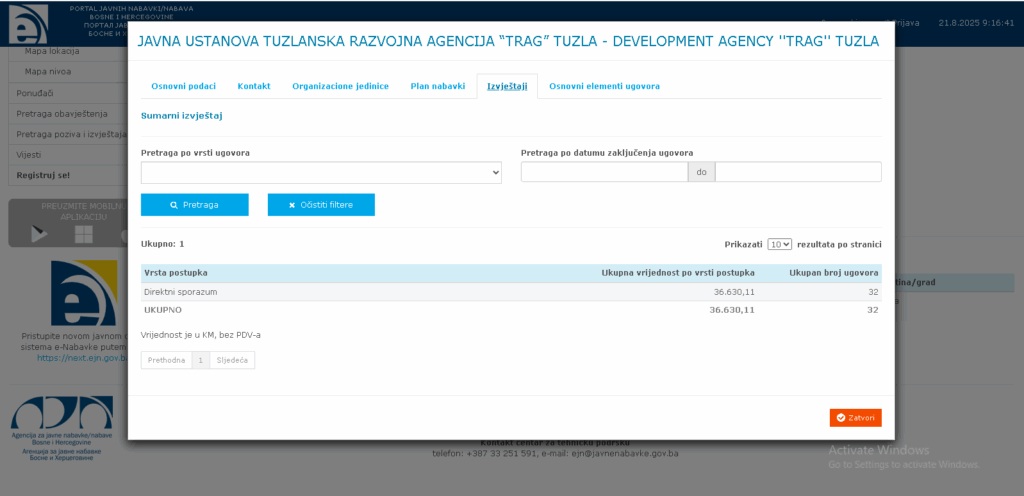Image resolution: width=1024 pixels, height=496 pixels.
Task: Click the Google Play store icon
Action: (39, 234)
